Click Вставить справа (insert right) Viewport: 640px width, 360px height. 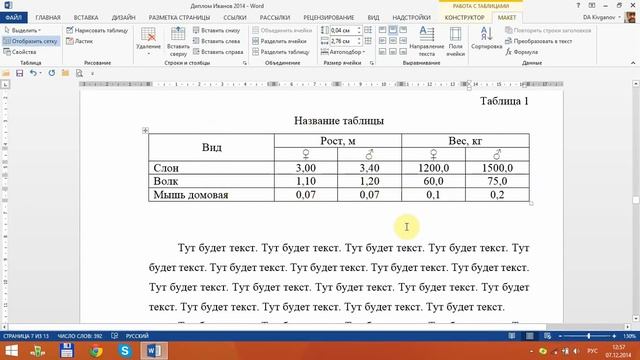pos(218,52)
